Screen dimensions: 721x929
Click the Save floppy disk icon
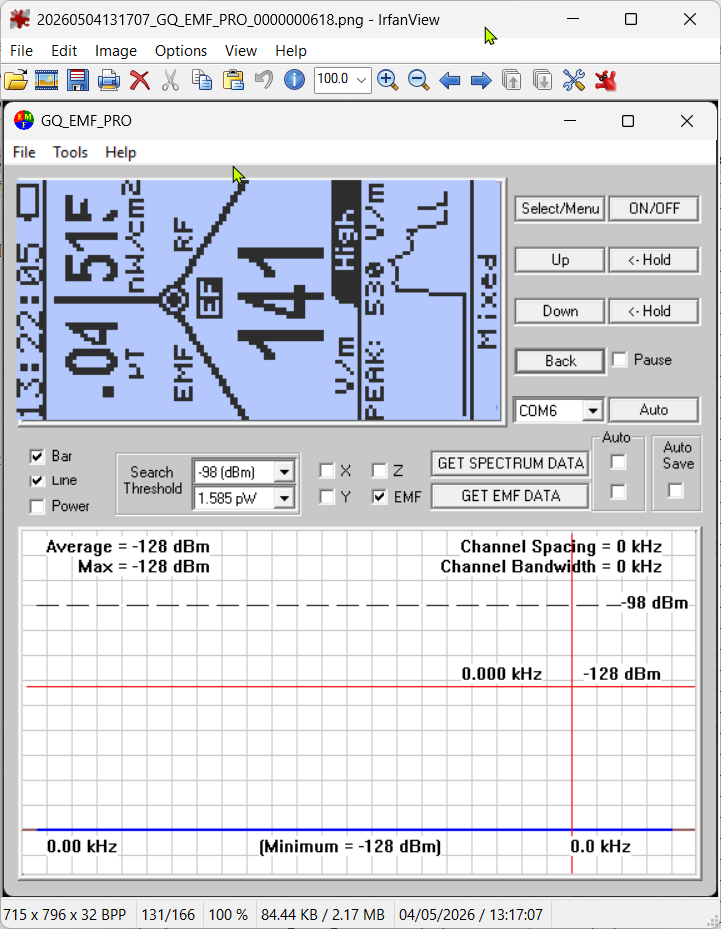coord(78,80)
